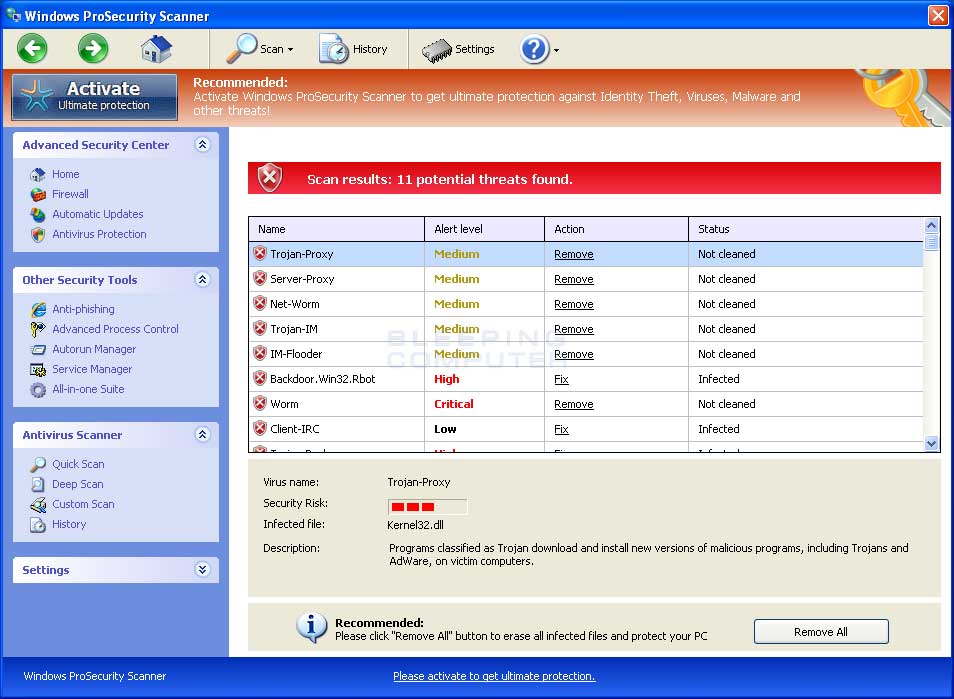Open Automatic Updates
The image size is (954, 699).
[x=97, y=214]
